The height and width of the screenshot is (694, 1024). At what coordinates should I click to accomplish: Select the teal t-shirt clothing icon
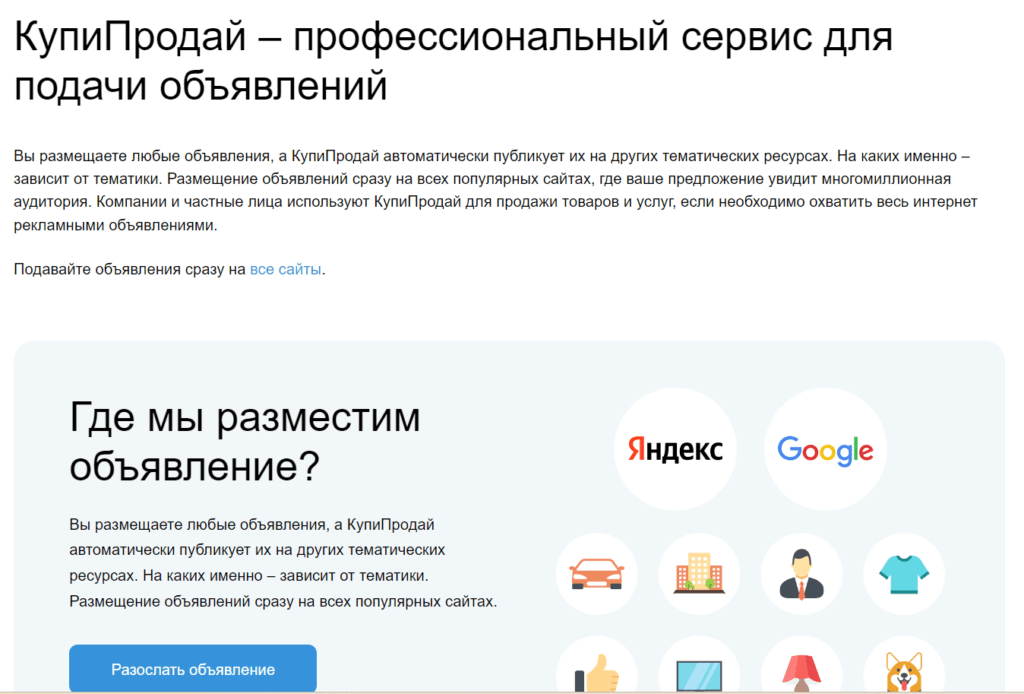[904, 574]
